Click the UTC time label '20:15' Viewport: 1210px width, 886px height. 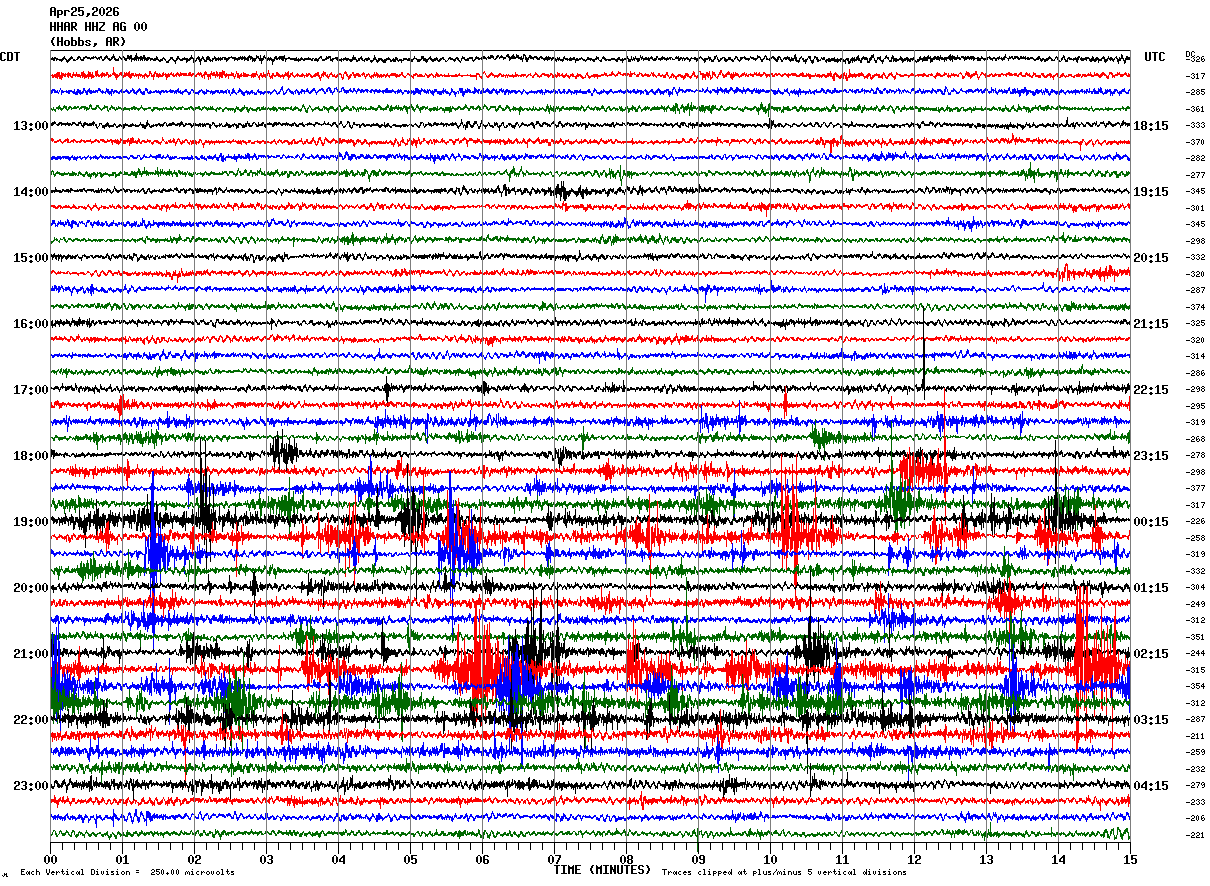(x=1151, y=258)
